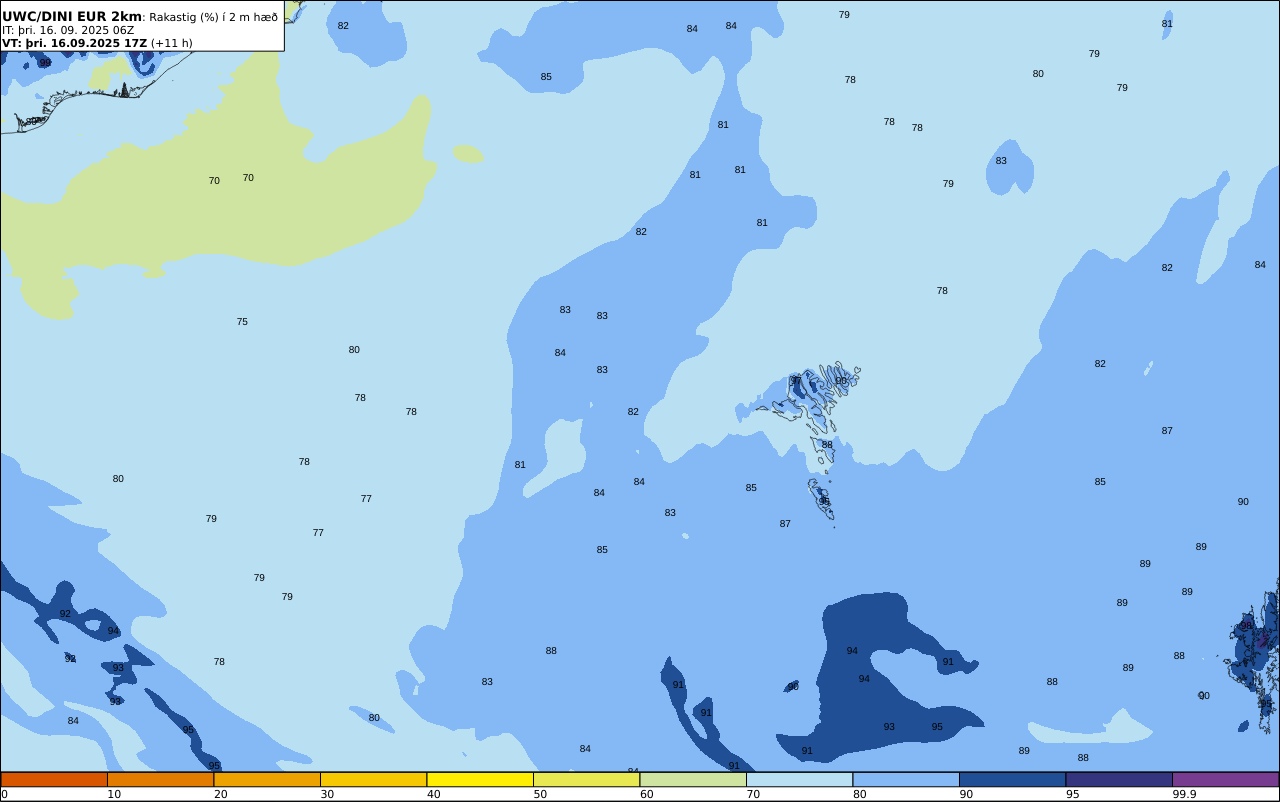This screenshot has width=1280, height=802.
Task: Select the 10–20 orange legend swatch
Action: (160, 779)
